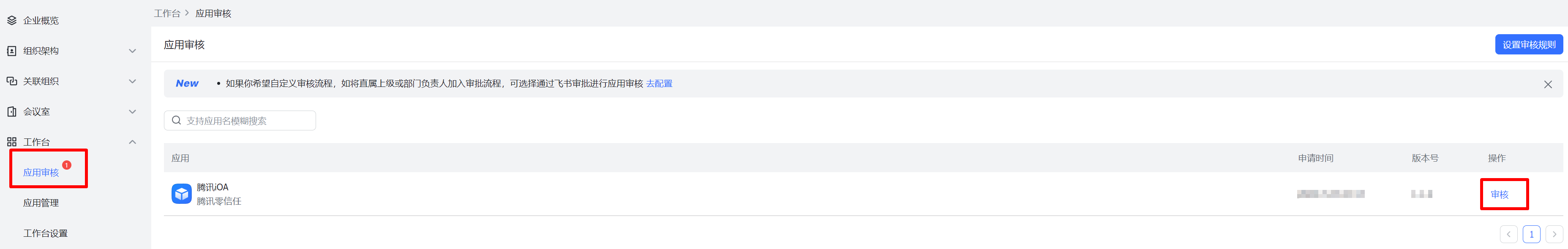Image resolution: width=1568 pixels, height=249 pixels.
Task: Expand the 会议室 menu chevron
Action: coord(132,112)
